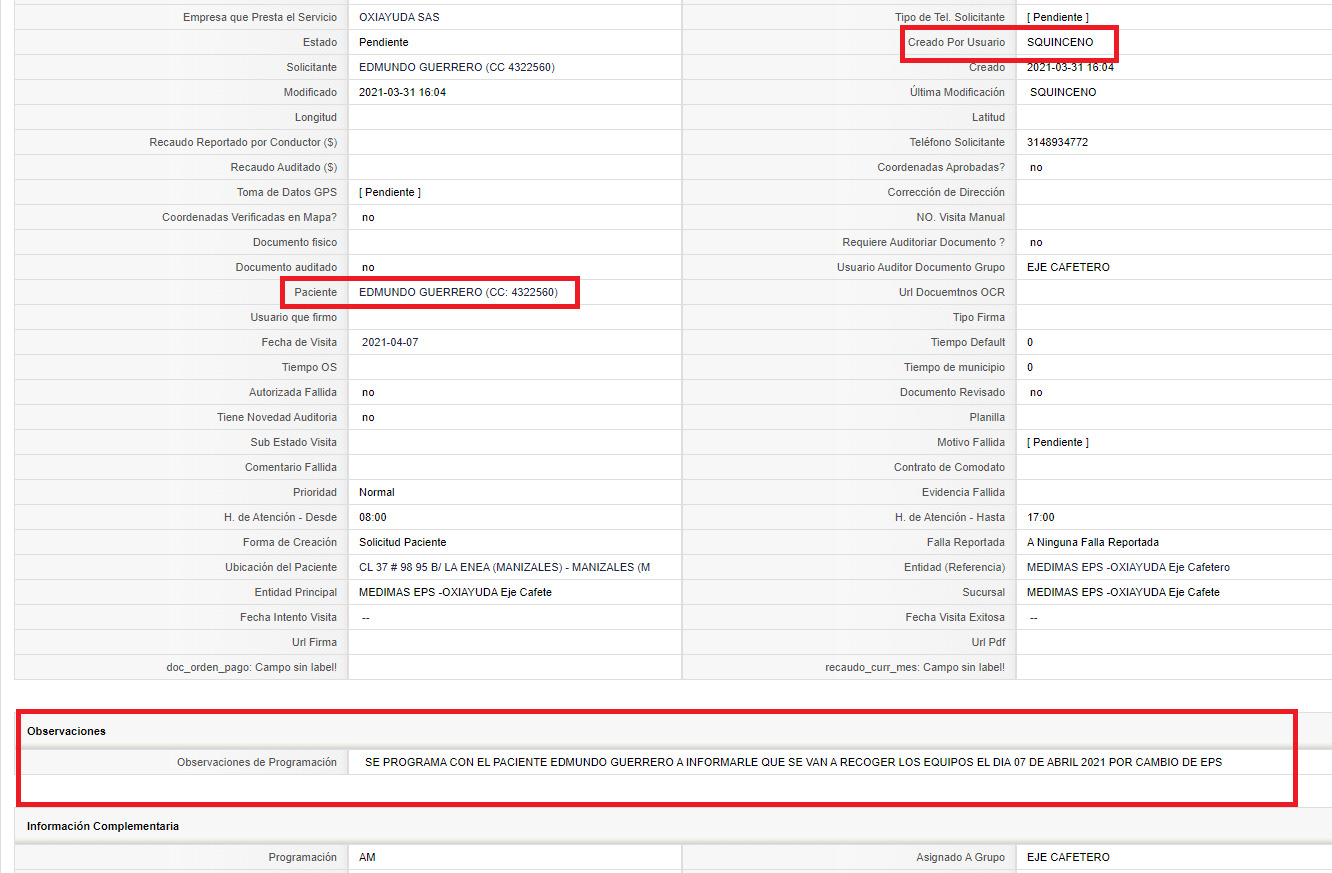This screenshot has height=873, width=1332.
Task: Select the Creado Por Usuario value SQUINCENO
Action: point(1060,42)
